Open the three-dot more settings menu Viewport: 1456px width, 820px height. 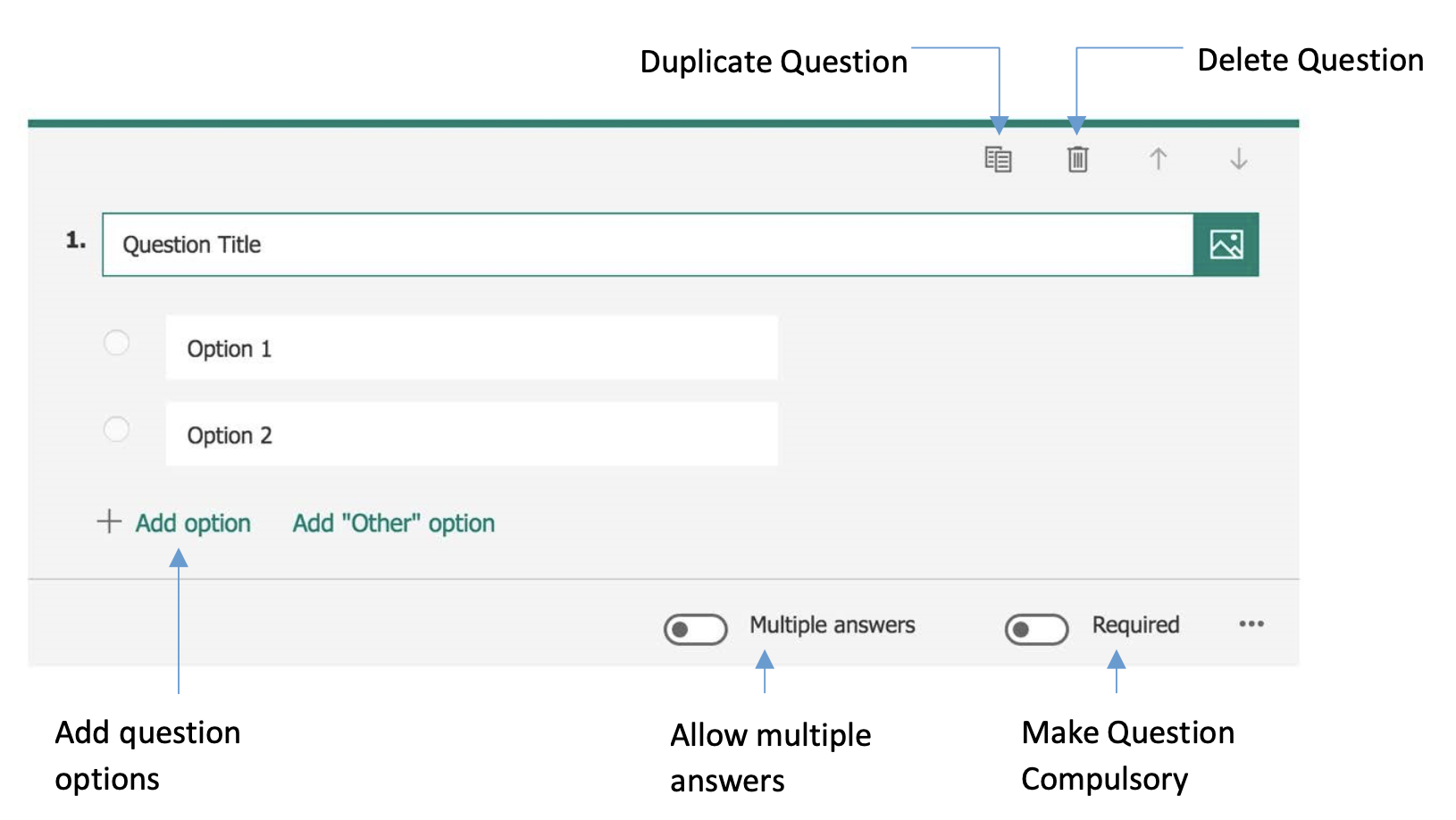(x=1251, y=624)
